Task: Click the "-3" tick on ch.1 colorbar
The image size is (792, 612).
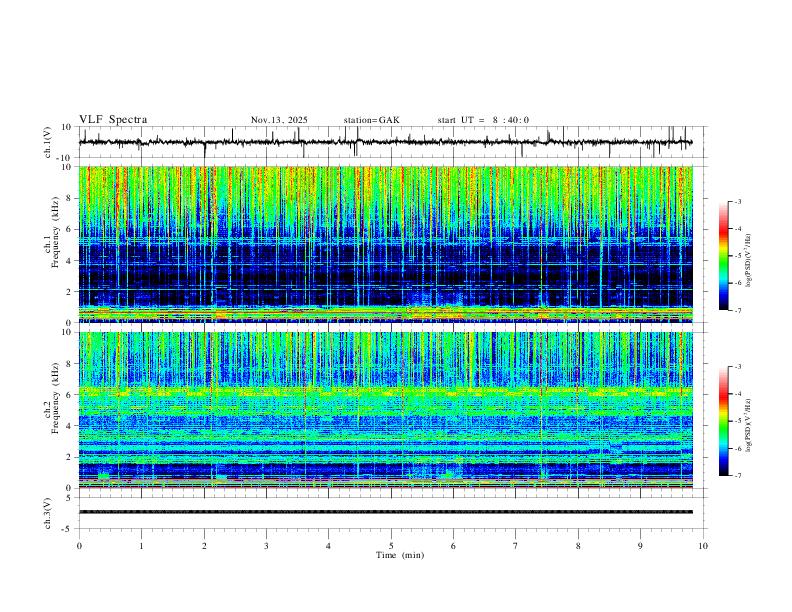Action: tap(737, 201)
